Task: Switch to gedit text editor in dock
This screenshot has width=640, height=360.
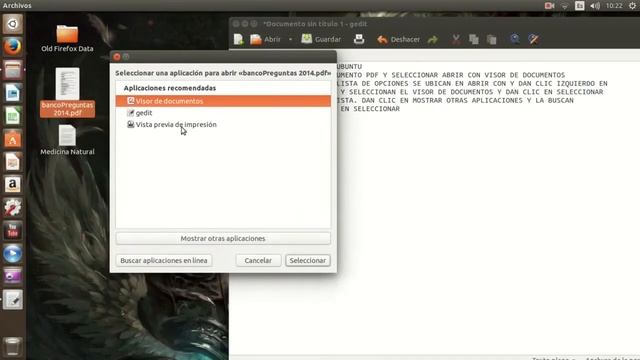Action: 13,300
